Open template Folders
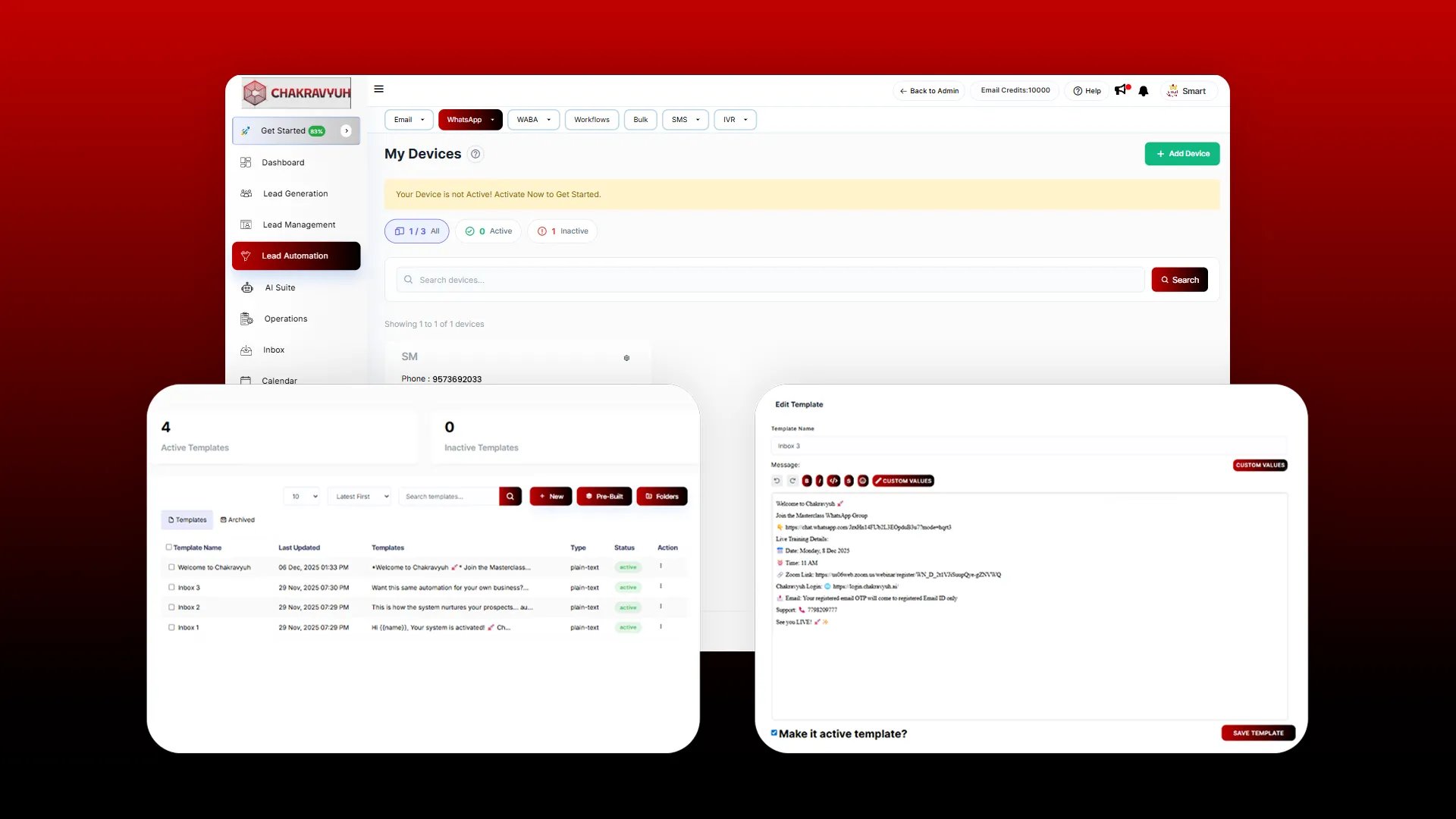This screenshot has height=819, width=1456. pos(662,497)
